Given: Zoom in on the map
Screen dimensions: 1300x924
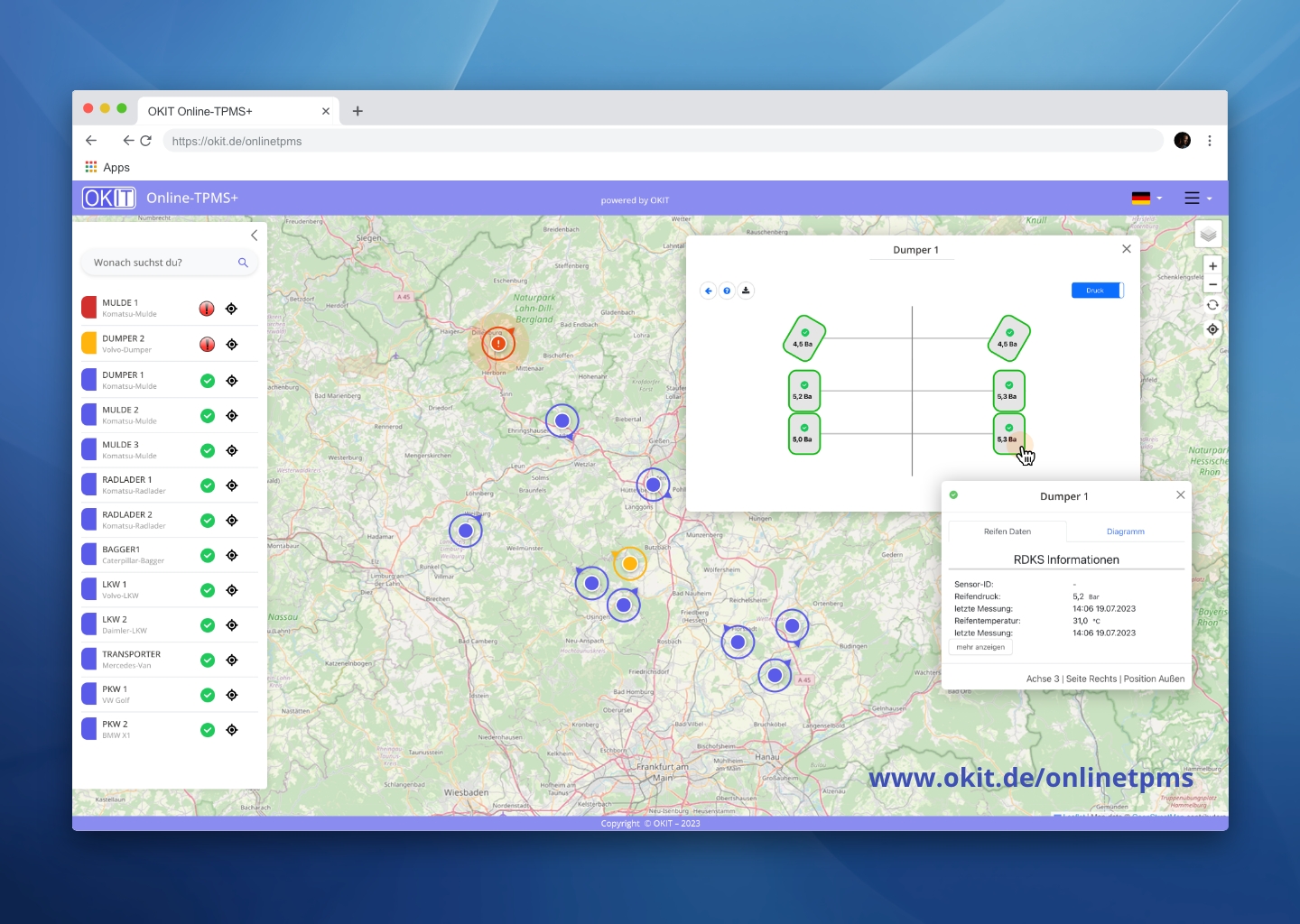Looking at the screenshot, I should 1212,266.
